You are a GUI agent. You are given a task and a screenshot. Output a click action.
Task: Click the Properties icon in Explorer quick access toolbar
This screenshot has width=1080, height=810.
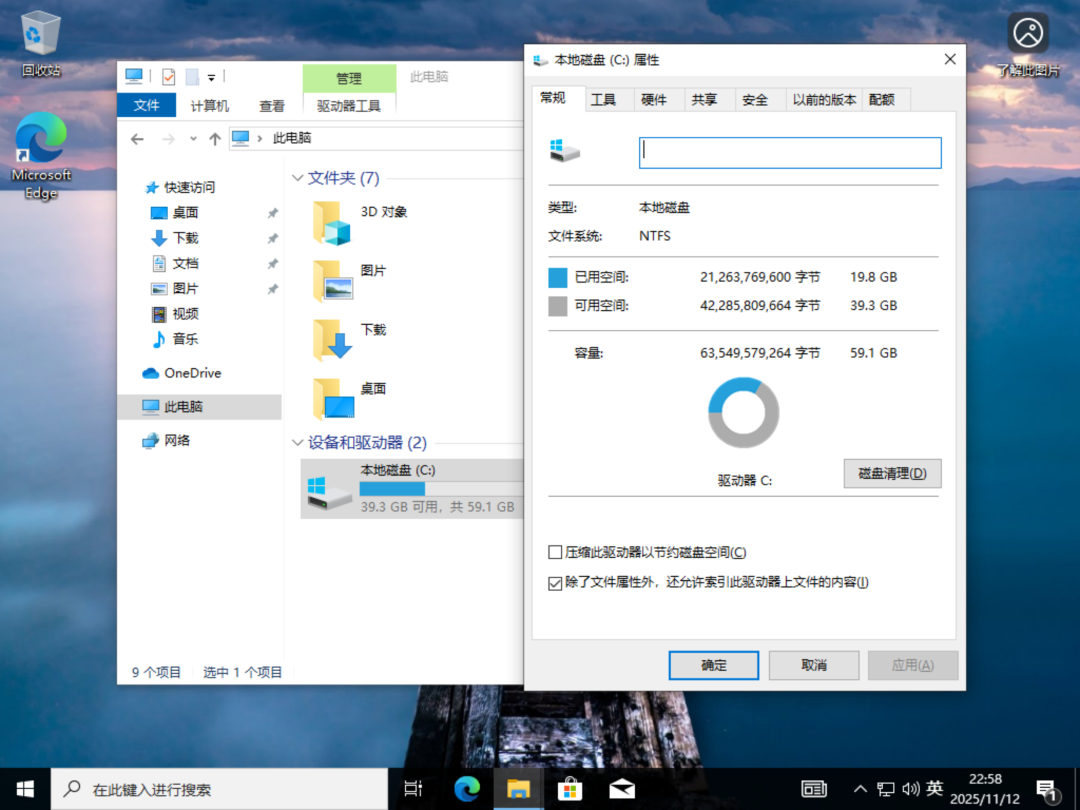pyautogui.click(x=168, y=76)
